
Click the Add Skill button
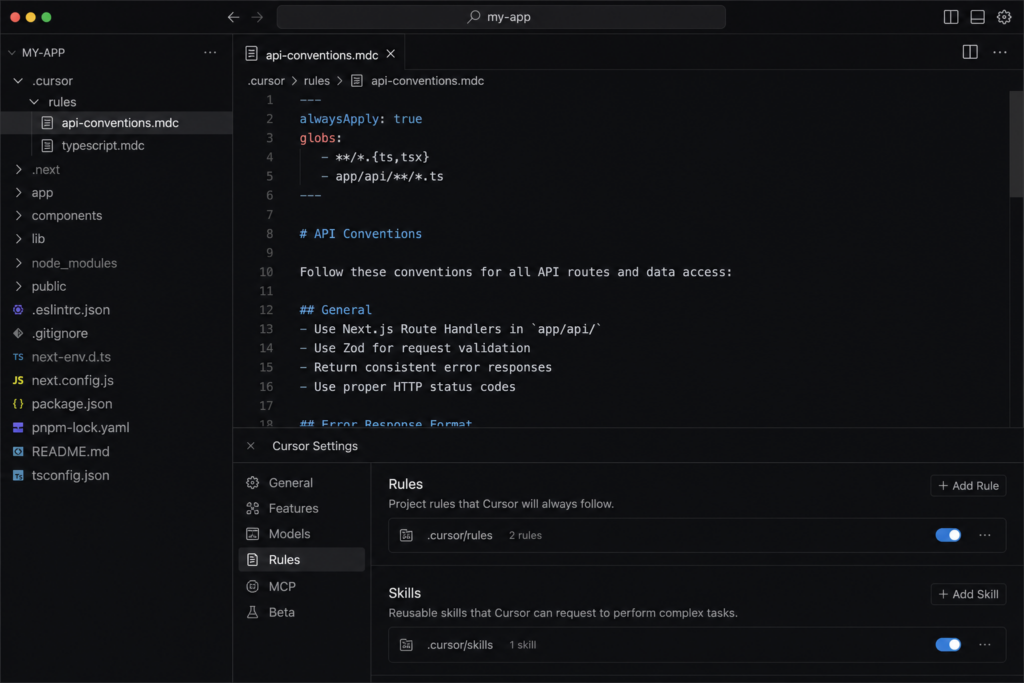tap(968, 595)
